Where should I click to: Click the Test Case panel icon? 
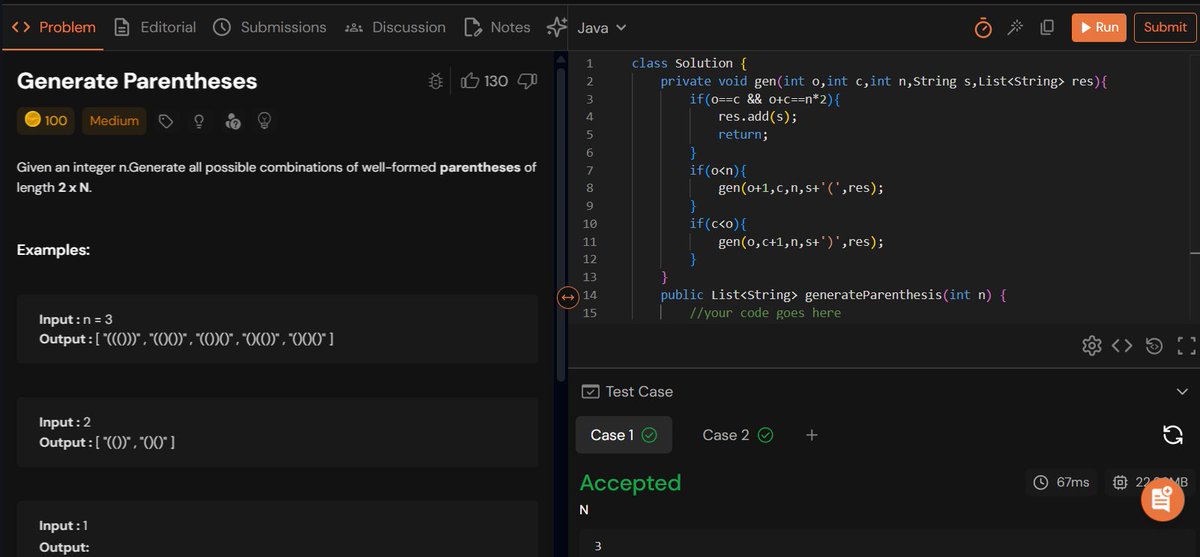590,392
